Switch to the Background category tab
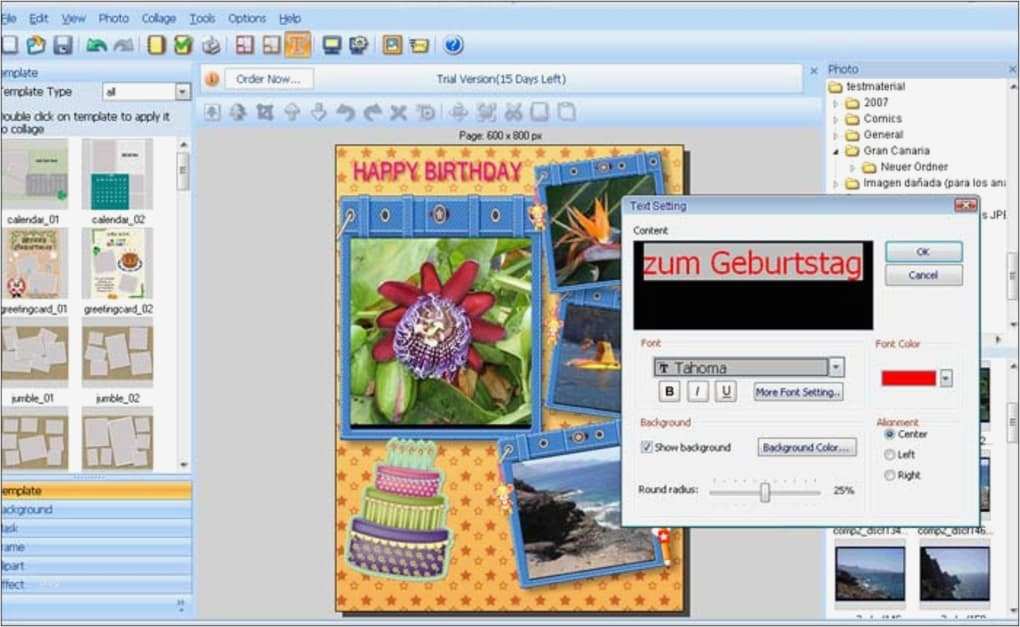The width and height of the screenshot is (1020, 627). coord(96,509)
